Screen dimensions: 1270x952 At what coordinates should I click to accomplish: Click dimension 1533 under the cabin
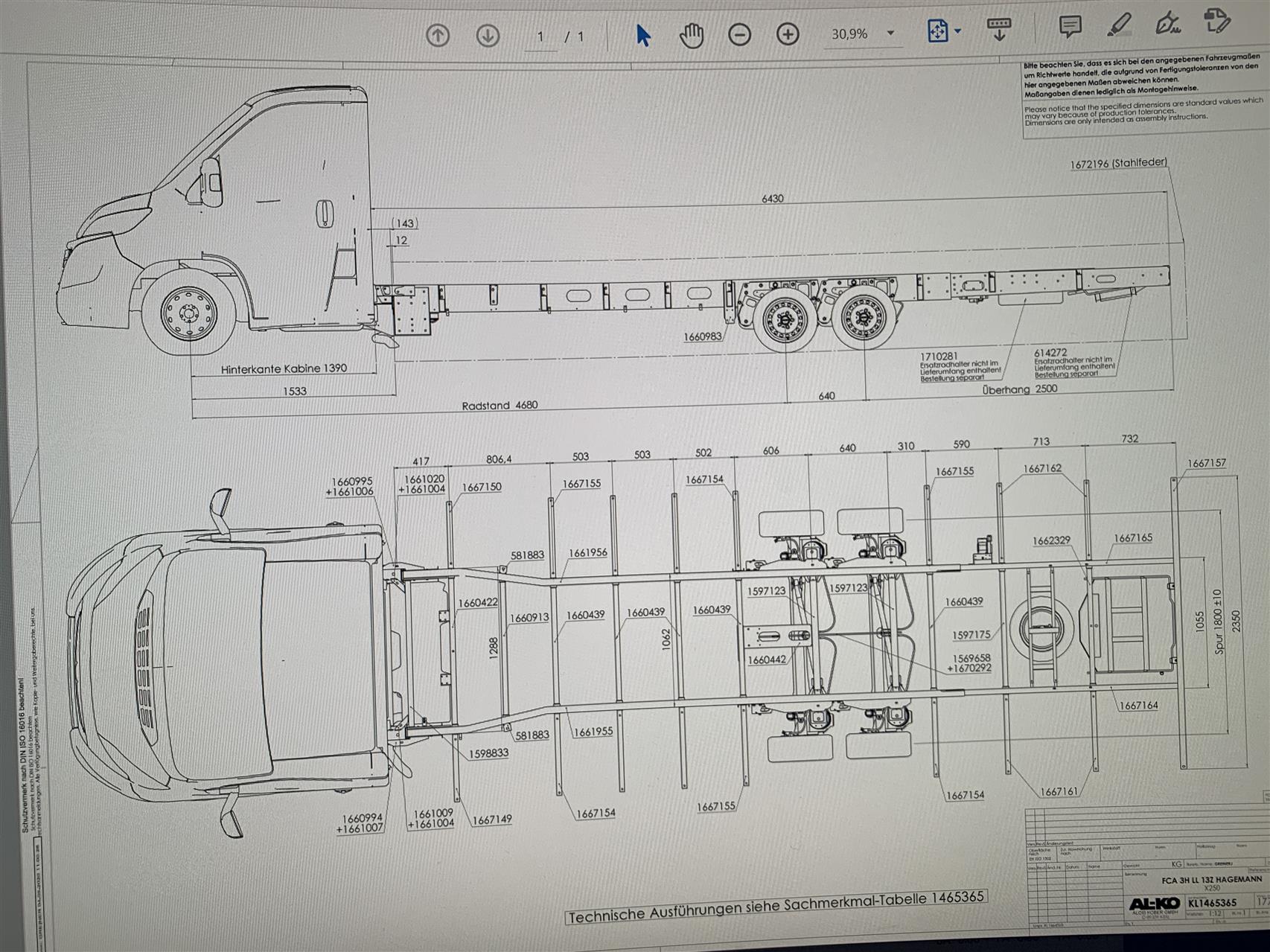295,391
